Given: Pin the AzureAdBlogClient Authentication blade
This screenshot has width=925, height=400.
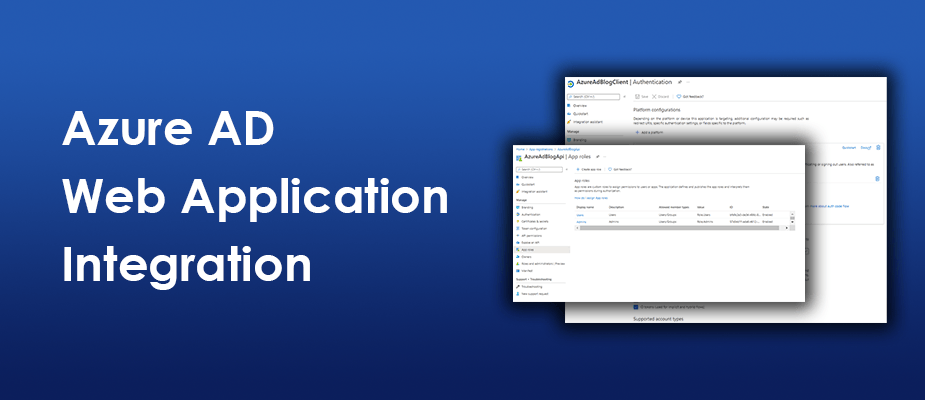Looking at the screenshot, I should point(680,82).
